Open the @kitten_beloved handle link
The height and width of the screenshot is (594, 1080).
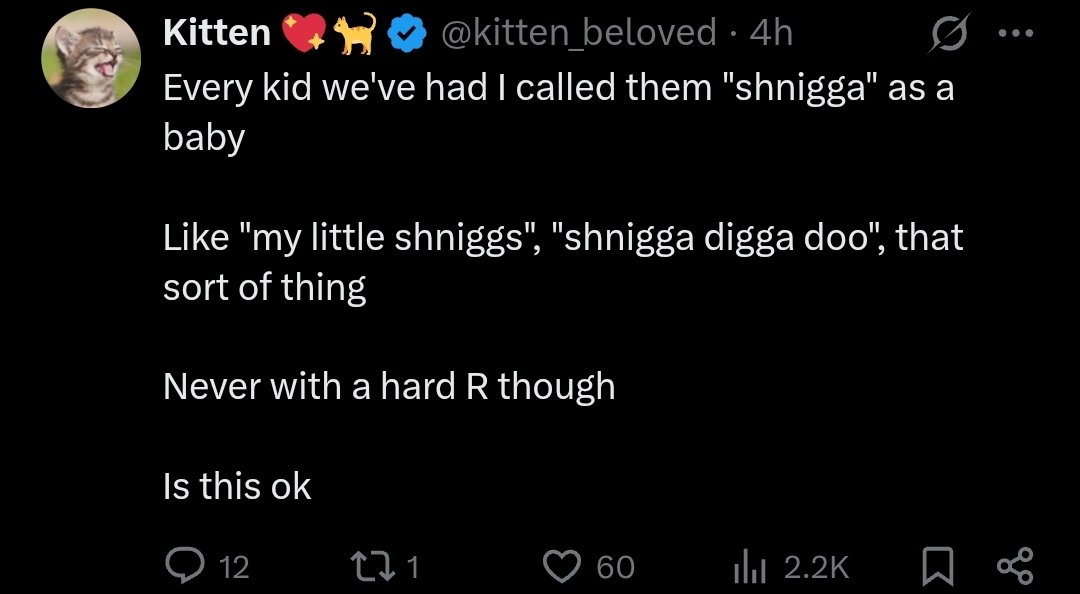[578, 33]
